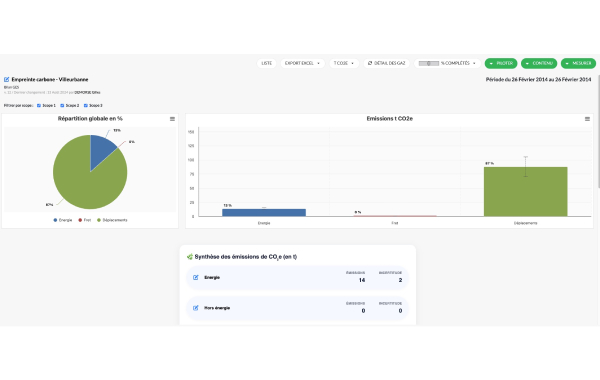This screenshot has height=380, width=600.
Task: Open the Répartition globale chart hamburger menu
Action: (172, 119)
